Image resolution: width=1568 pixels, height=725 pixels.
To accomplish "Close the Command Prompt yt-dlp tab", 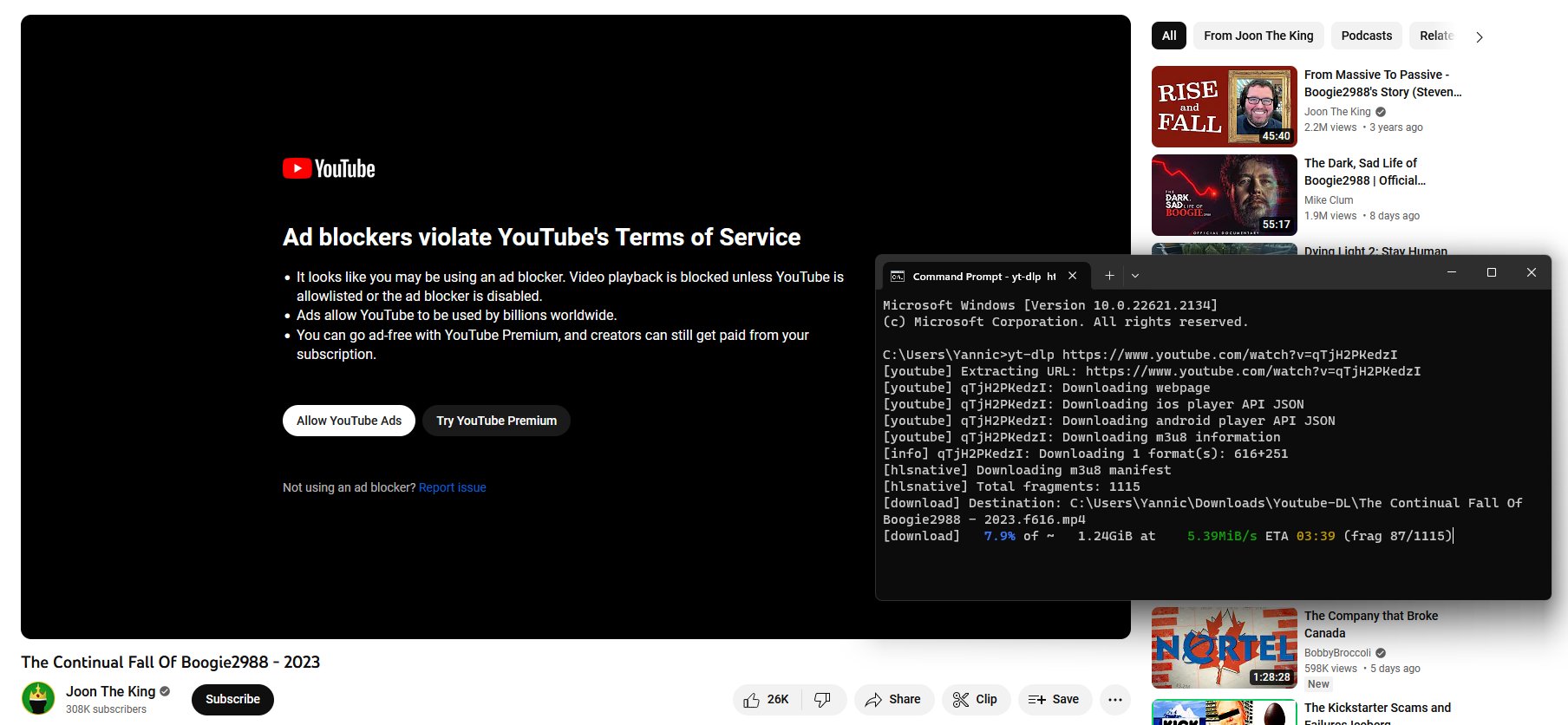I will pyautogui.click(x=1073, y=276).
